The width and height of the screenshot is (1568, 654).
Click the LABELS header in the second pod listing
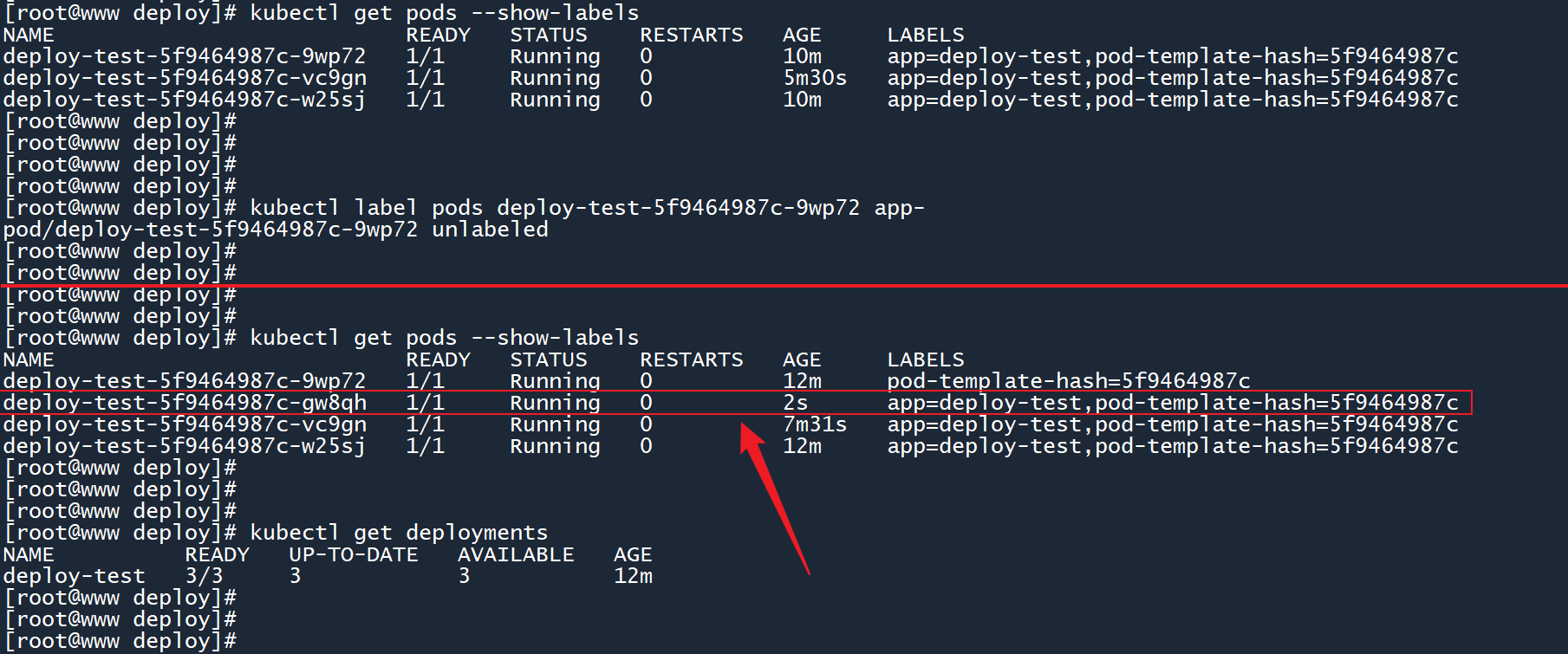[925, 359]
